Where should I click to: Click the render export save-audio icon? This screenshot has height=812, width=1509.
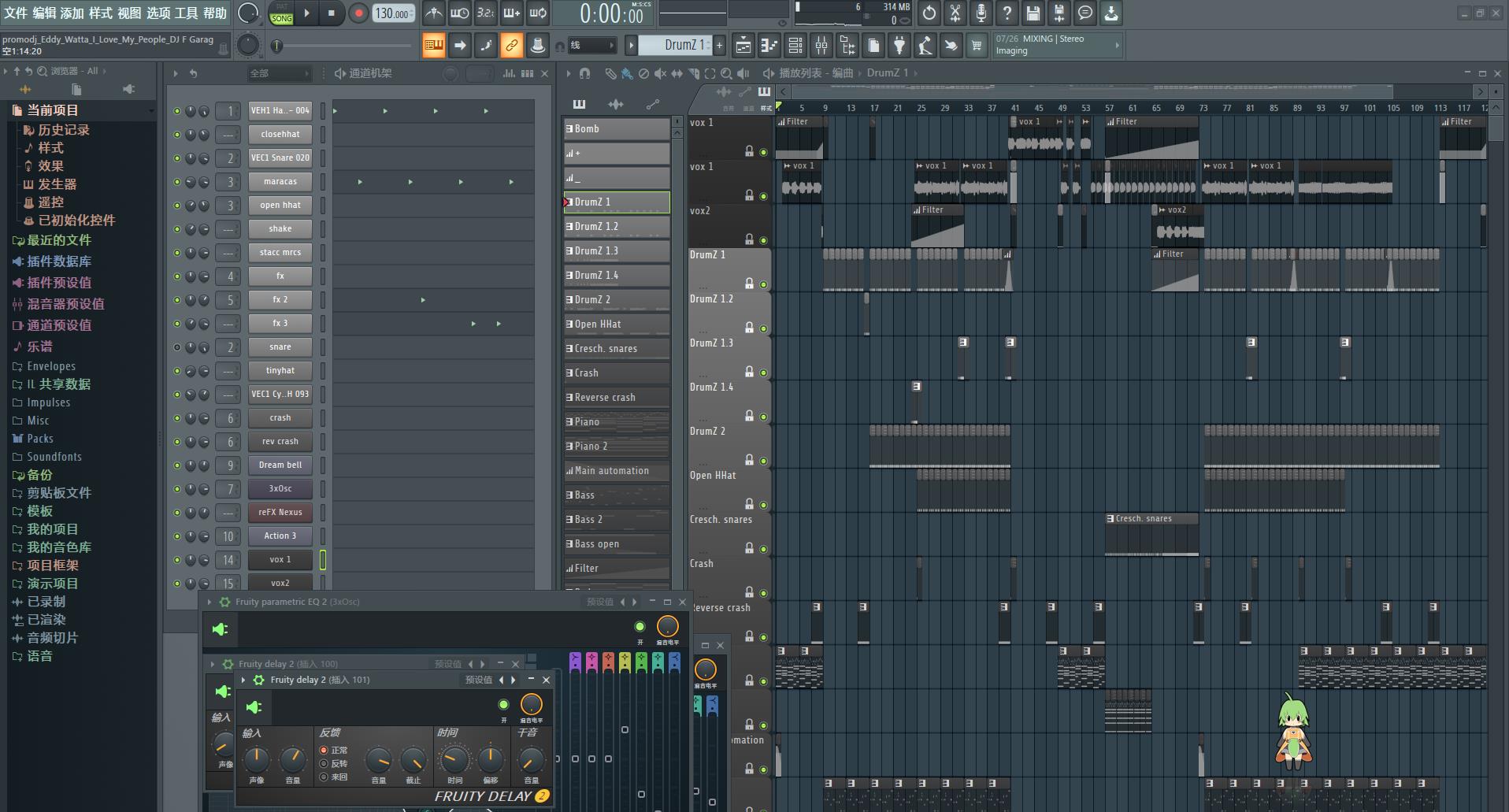click(x=1059, y=13)
